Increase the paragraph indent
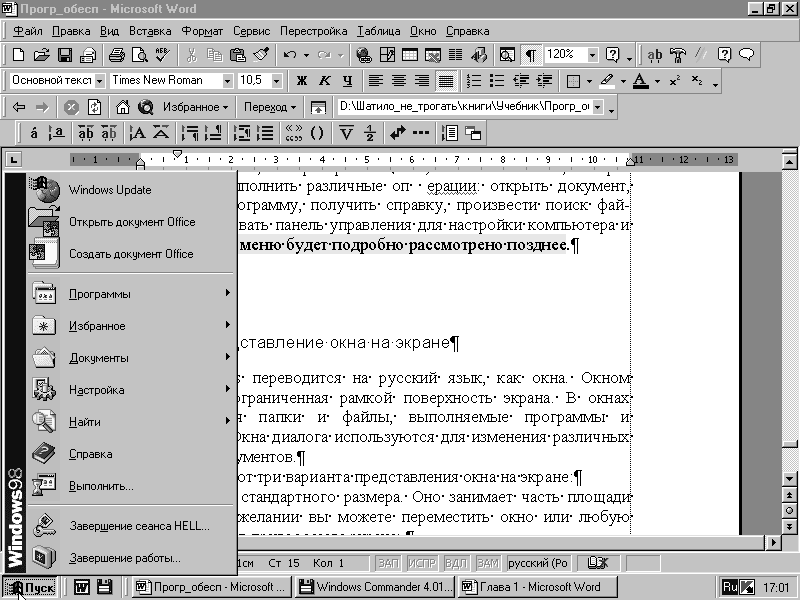Image resolution: width=800 pixels, height=600 pixels. 544,81
